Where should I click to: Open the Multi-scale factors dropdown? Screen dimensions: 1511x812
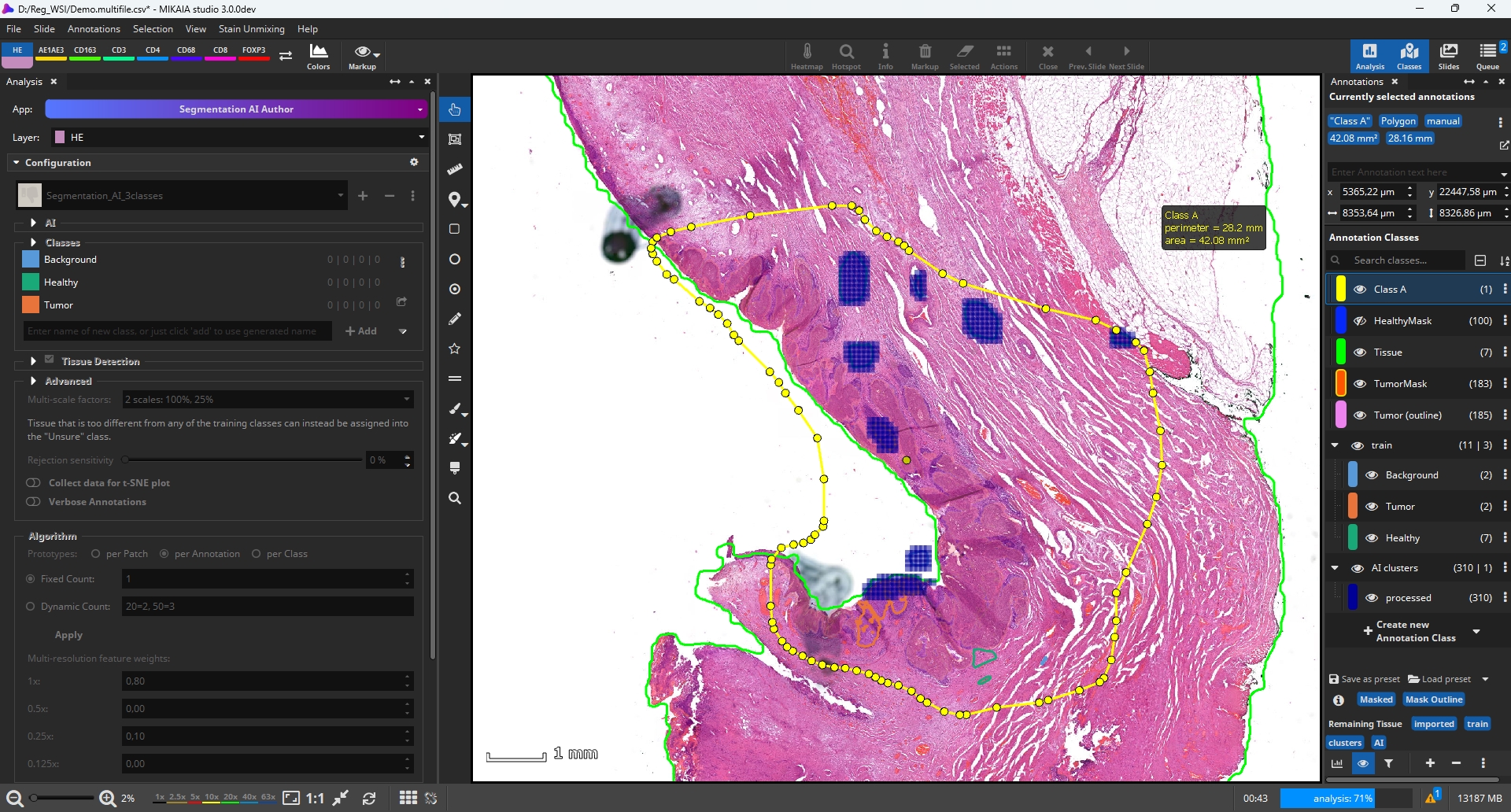267,400
